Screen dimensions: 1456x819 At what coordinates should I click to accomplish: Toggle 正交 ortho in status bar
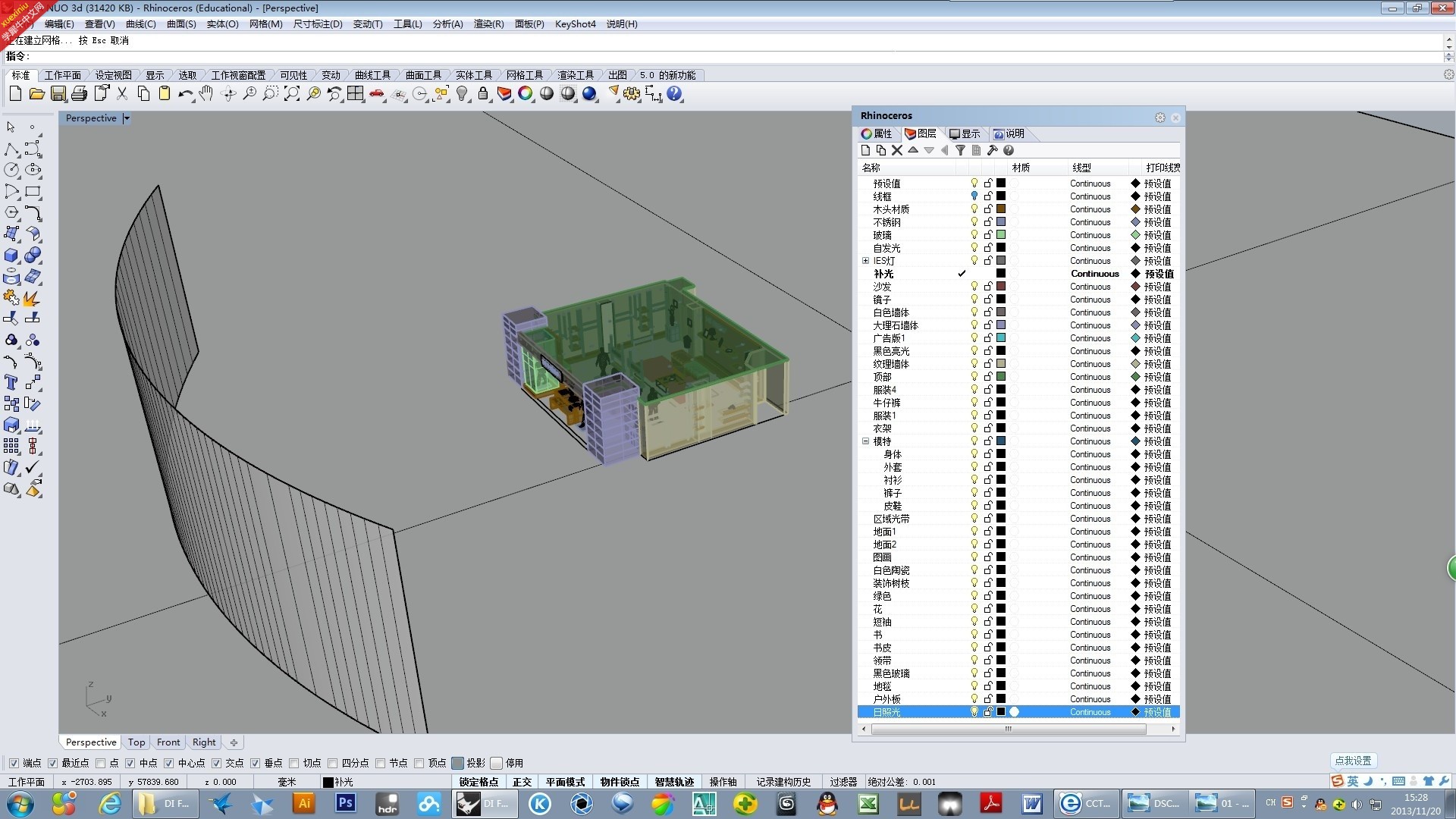click(522, 782)
